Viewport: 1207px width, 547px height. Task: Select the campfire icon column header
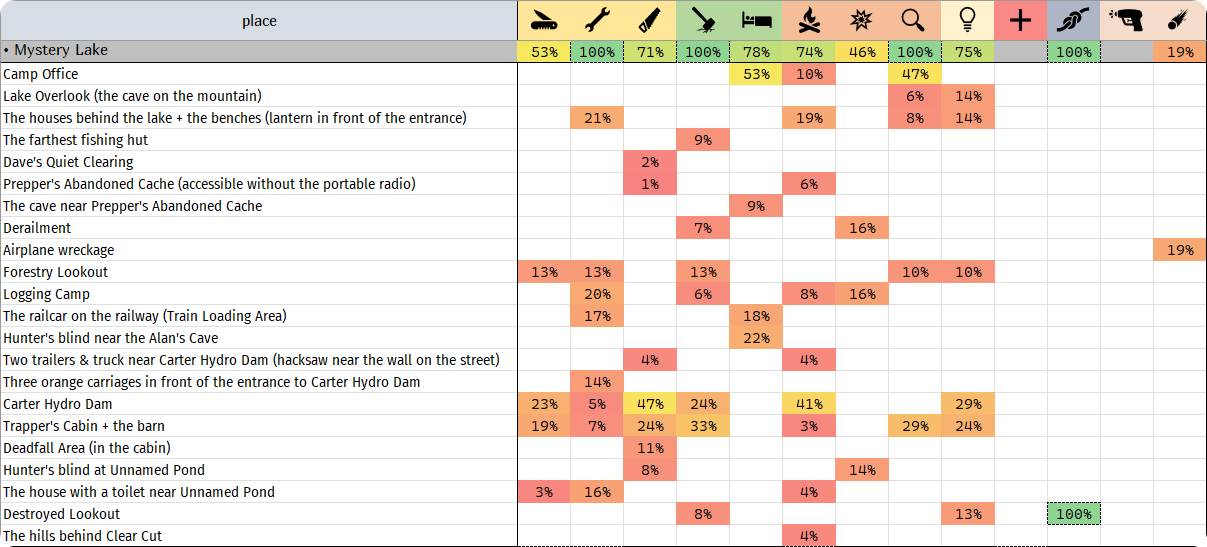click(x=809, y=20)
